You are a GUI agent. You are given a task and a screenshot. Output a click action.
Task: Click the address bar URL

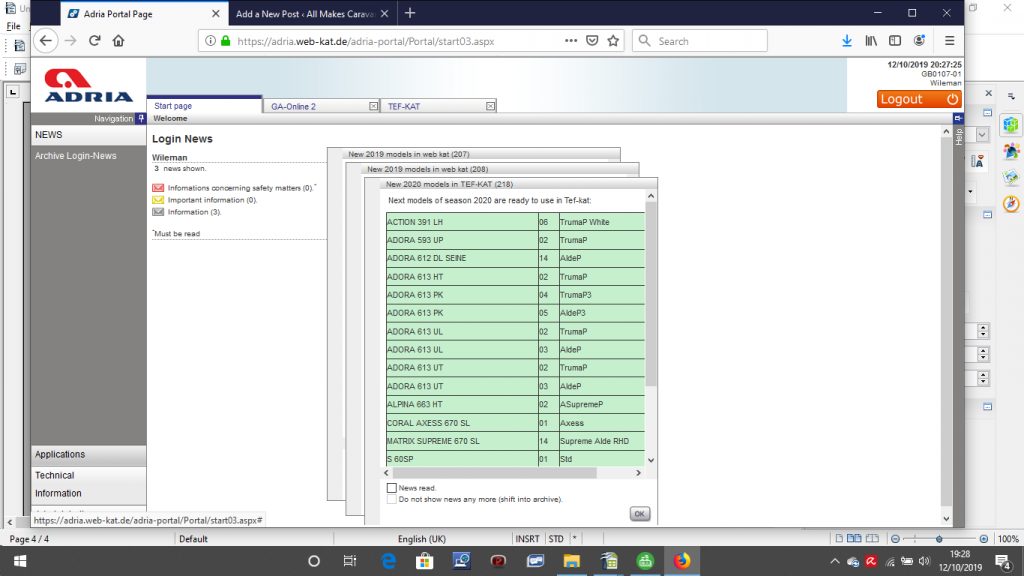tap(366, 41)
